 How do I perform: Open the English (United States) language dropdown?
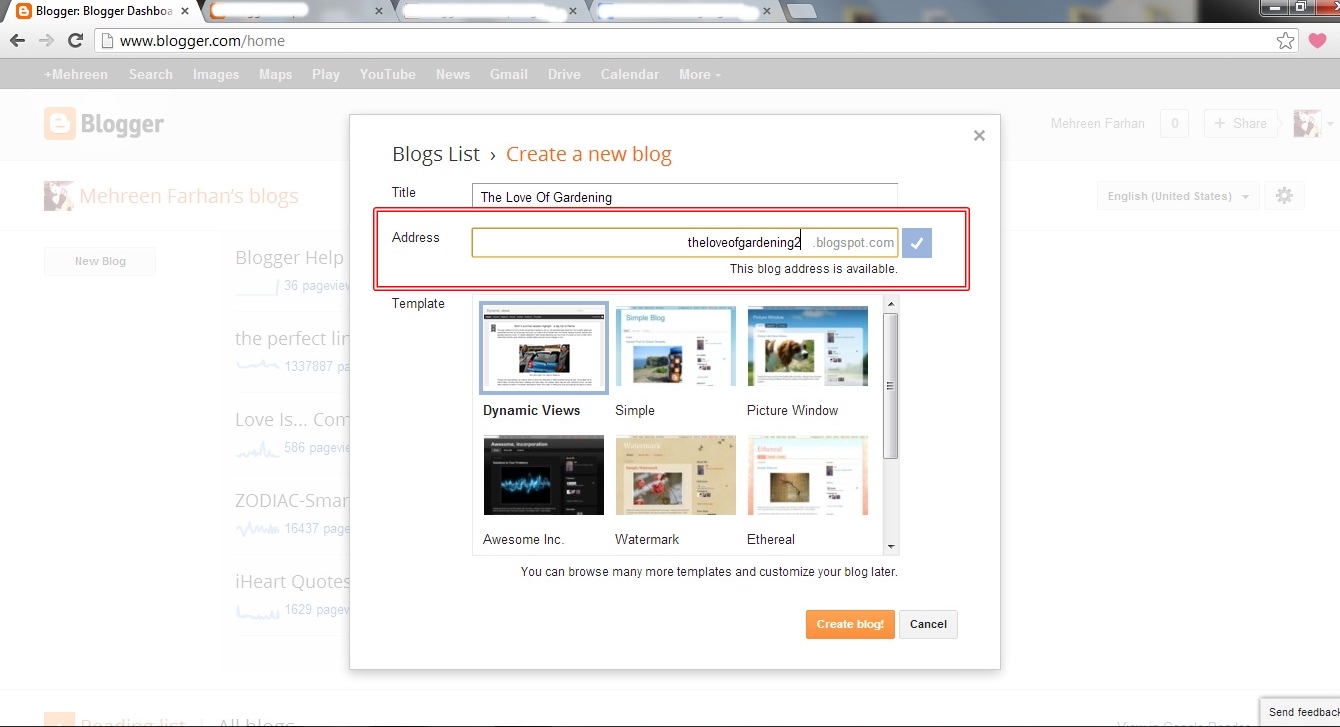tap(1177, 195)
